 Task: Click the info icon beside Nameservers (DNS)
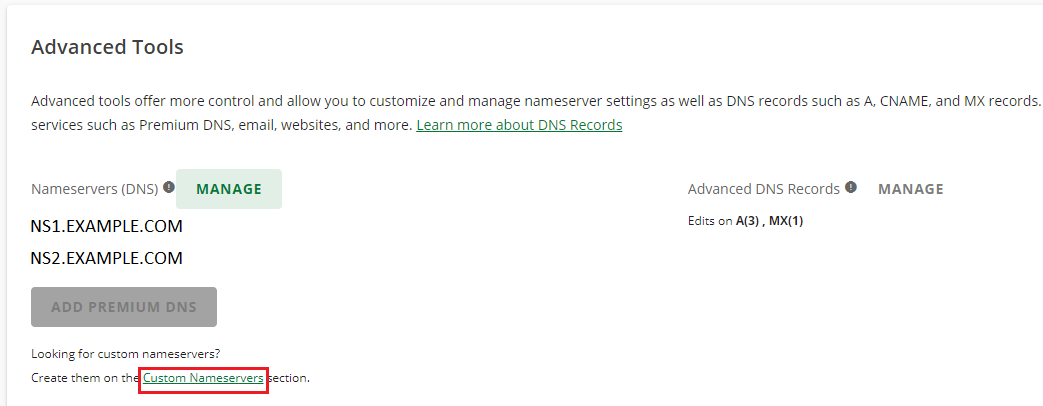[x=169, y=187]
